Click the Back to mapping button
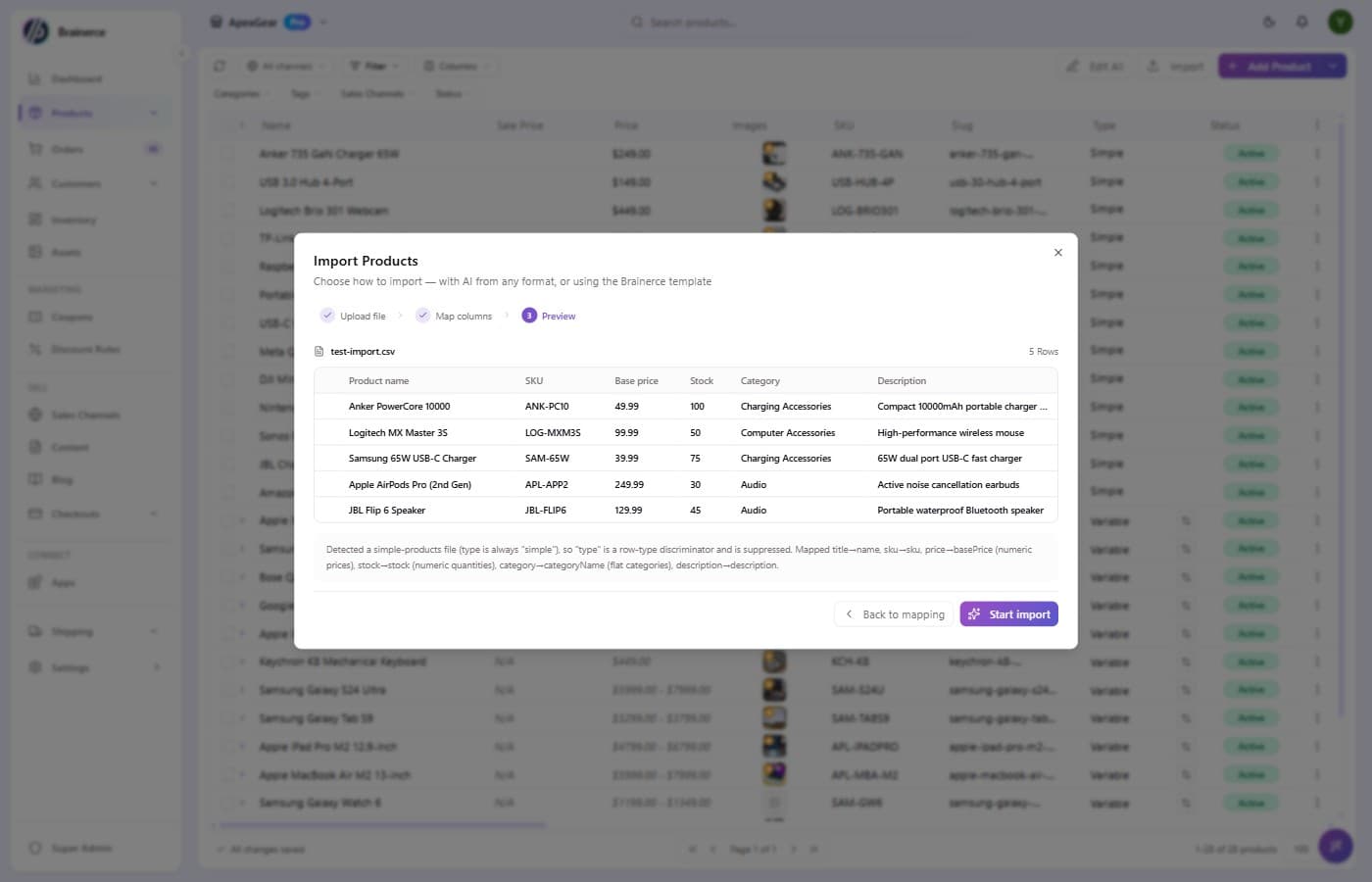 pos(893,614)
